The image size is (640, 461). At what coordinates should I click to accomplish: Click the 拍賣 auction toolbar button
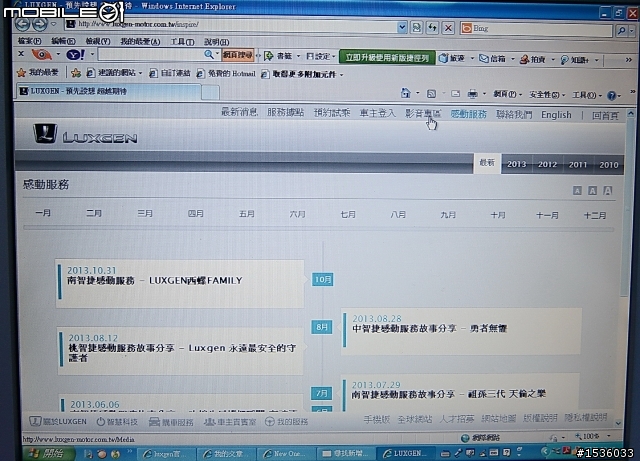(x=533, y=60)
